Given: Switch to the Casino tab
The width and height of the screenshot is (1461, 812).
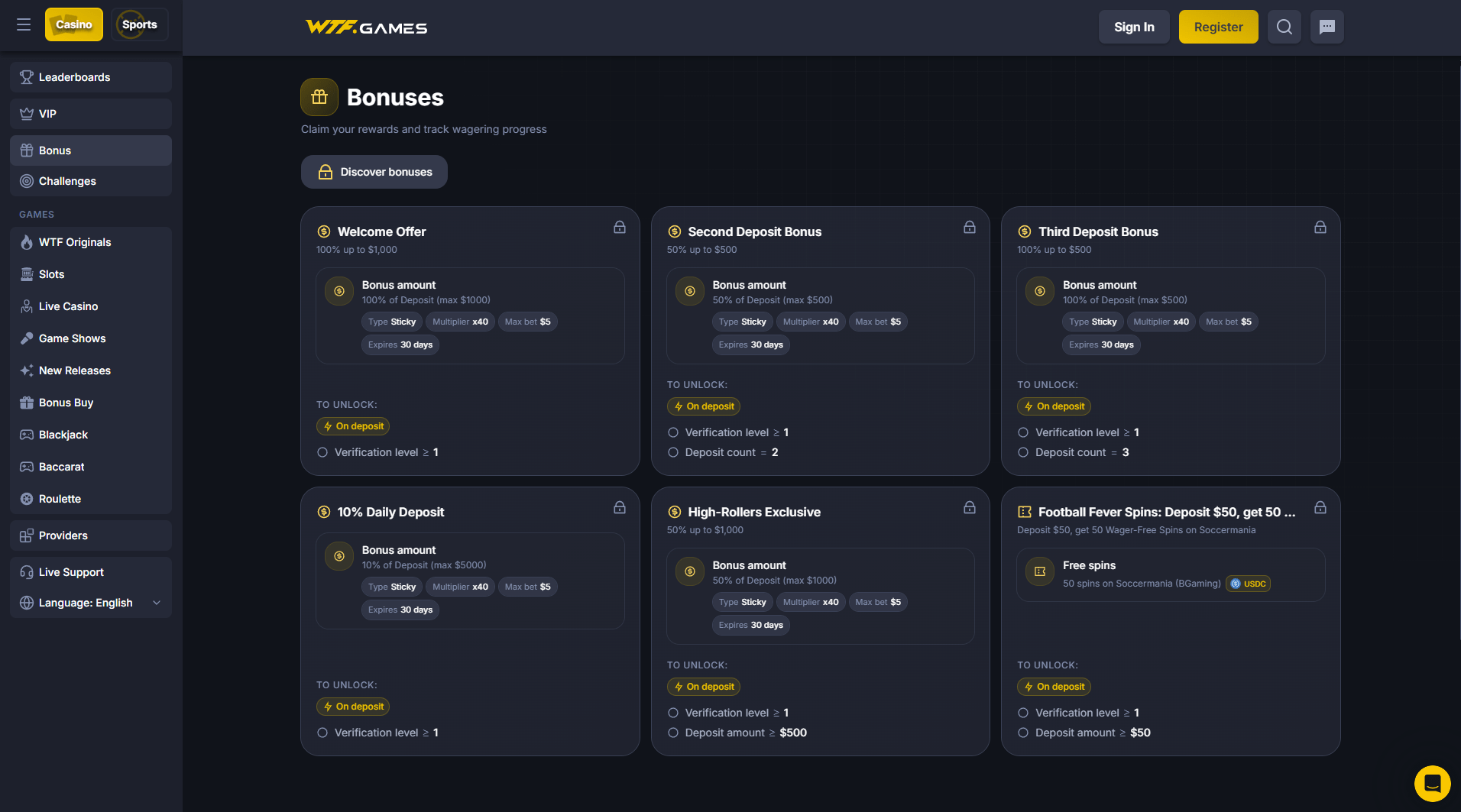Looking at the screenshot, I should (74, 24).
